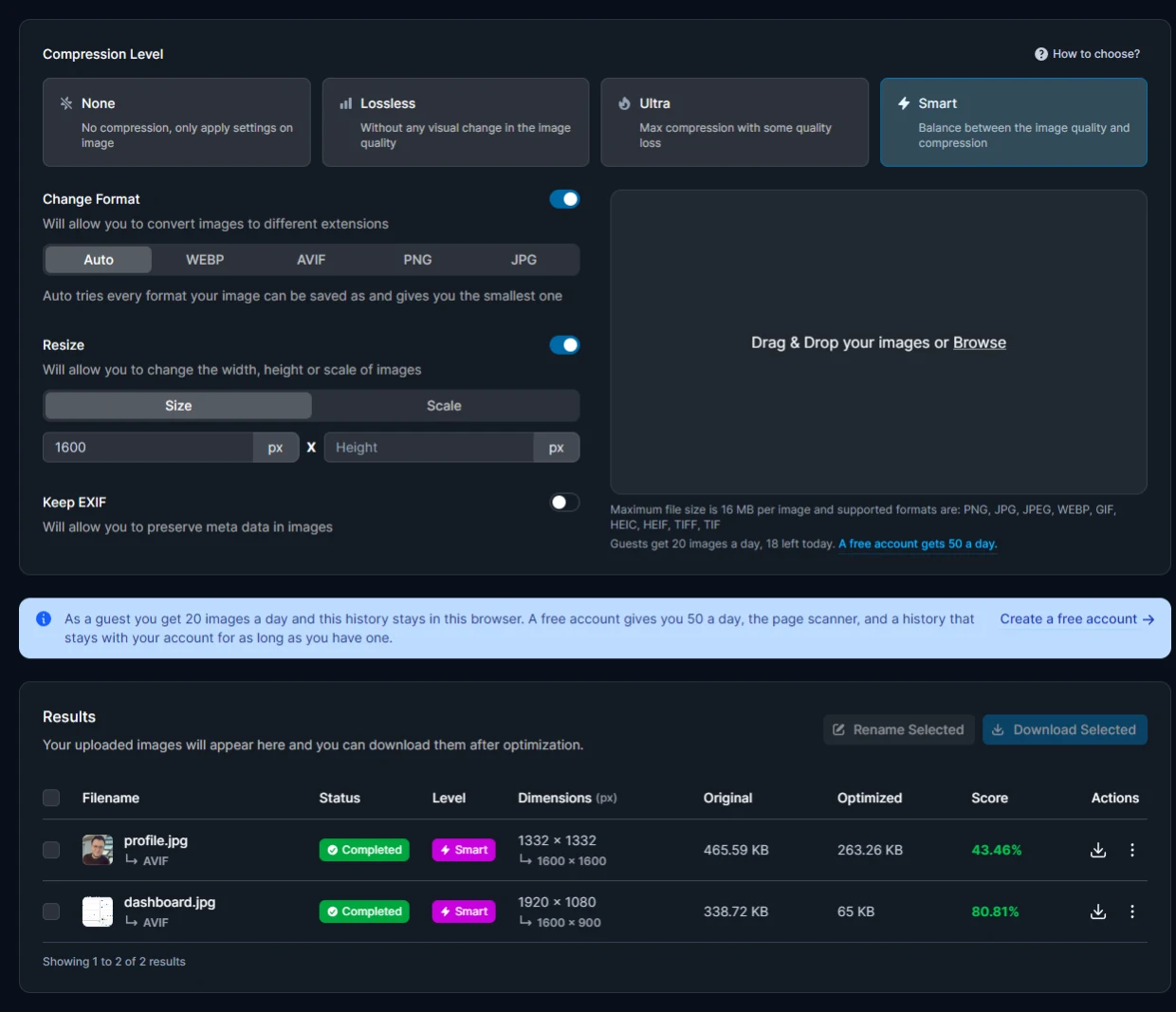
Task: Follow the Create a free account link
Action: (1077, 618)
